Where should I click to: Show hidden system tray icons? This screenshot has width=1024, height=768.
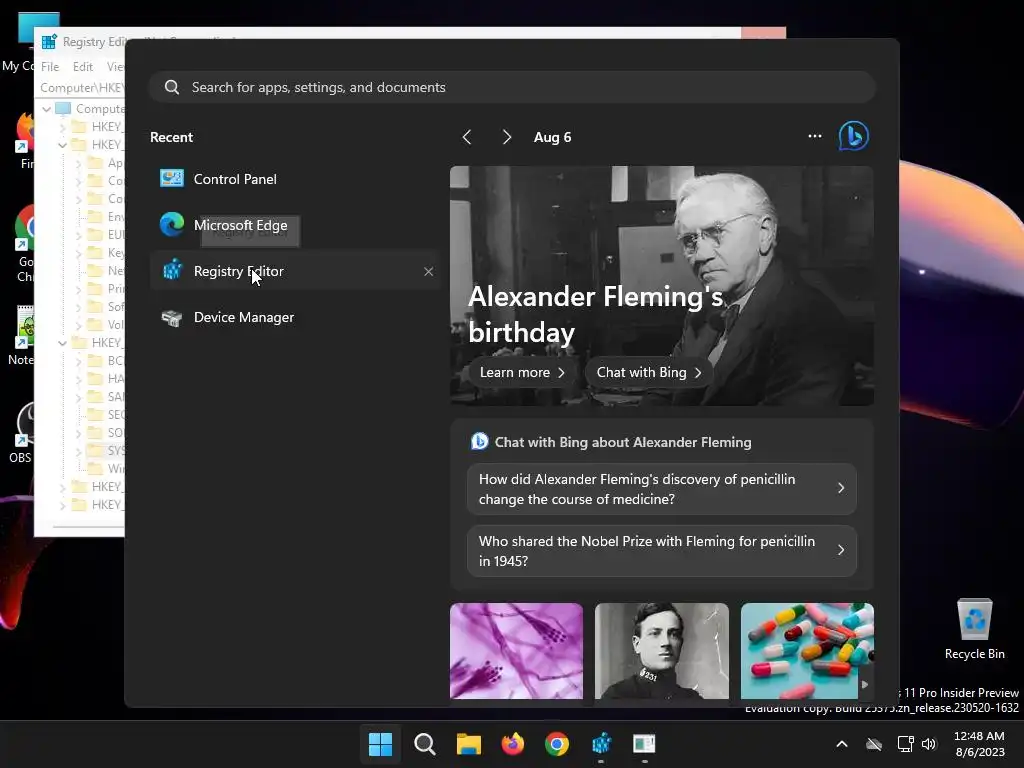click(842, 744)
